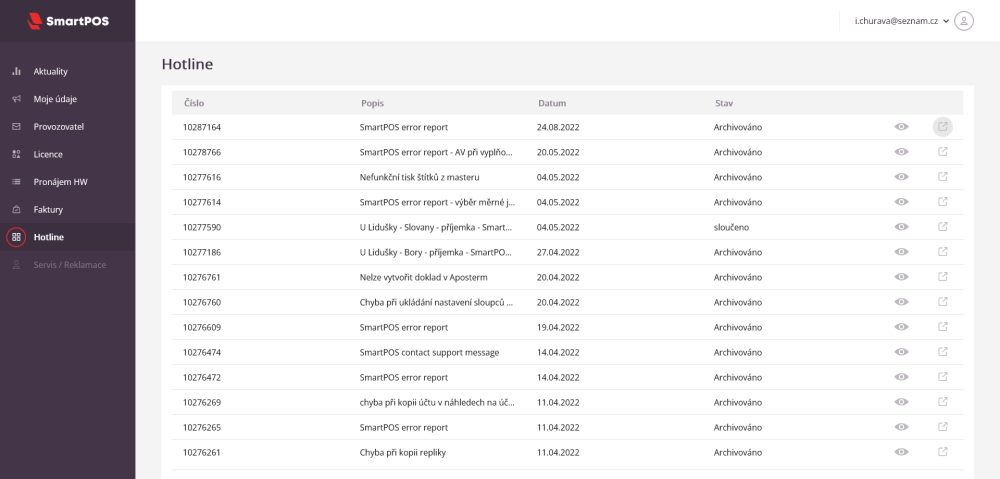Click the Faktury sidebar icon
Viewport: 1000px width, 479px height.
pyautogui.click(x=16, y=210)
